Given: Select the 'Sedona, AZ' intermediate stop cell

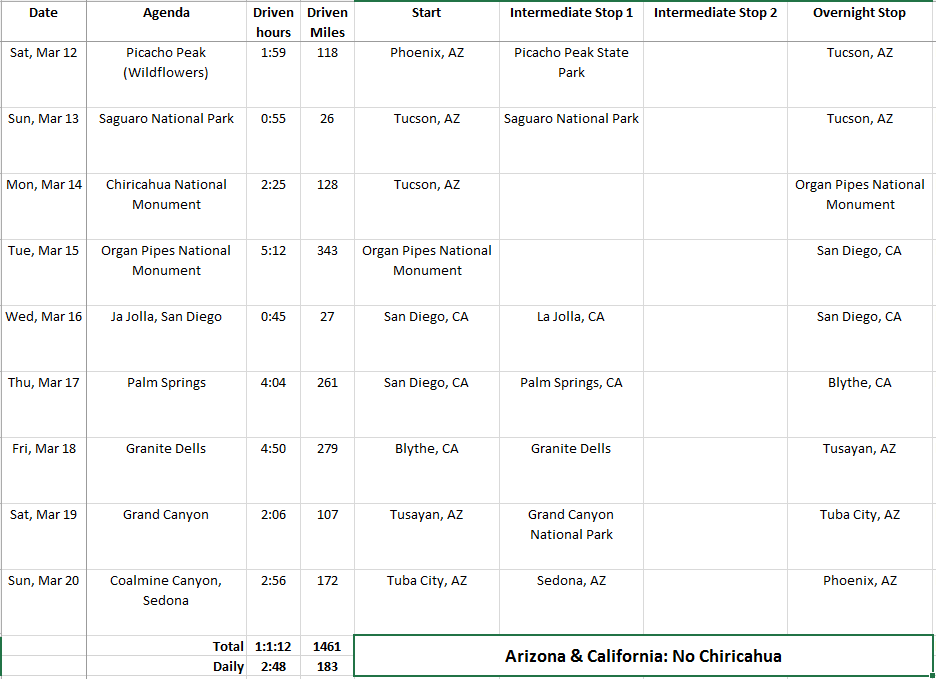Looking at the screenshot, I should point(571,581).
